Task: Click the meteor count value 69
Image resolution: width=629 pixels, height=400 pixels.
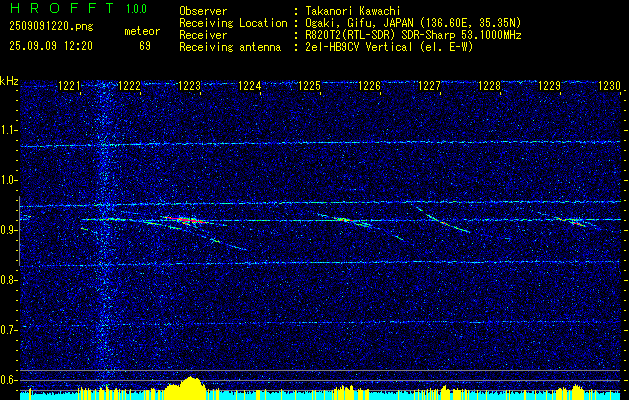Action: [x=145, y=46]
